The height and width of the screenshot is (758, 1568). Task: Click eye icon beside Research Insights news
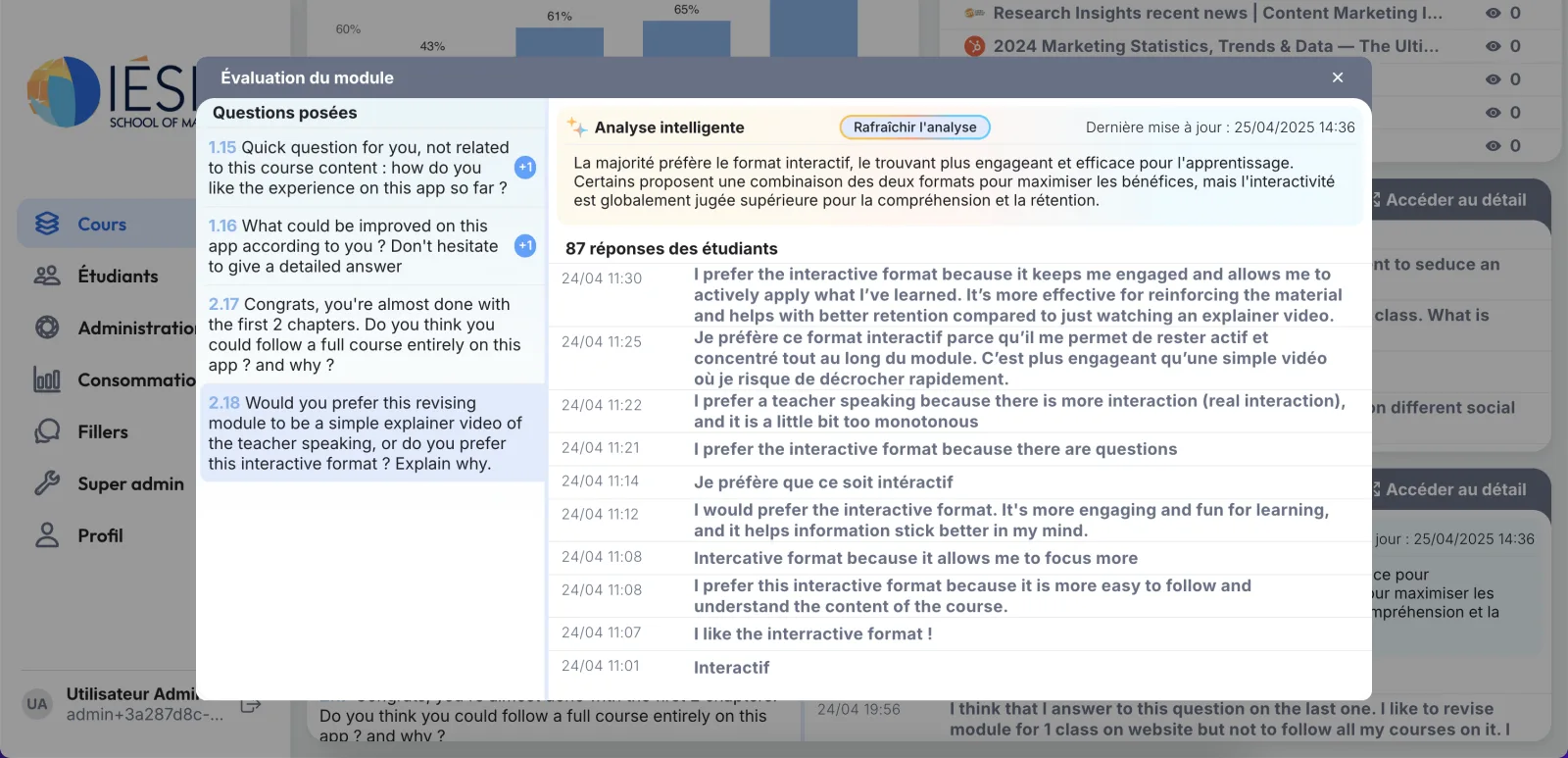coord(1494,13)
